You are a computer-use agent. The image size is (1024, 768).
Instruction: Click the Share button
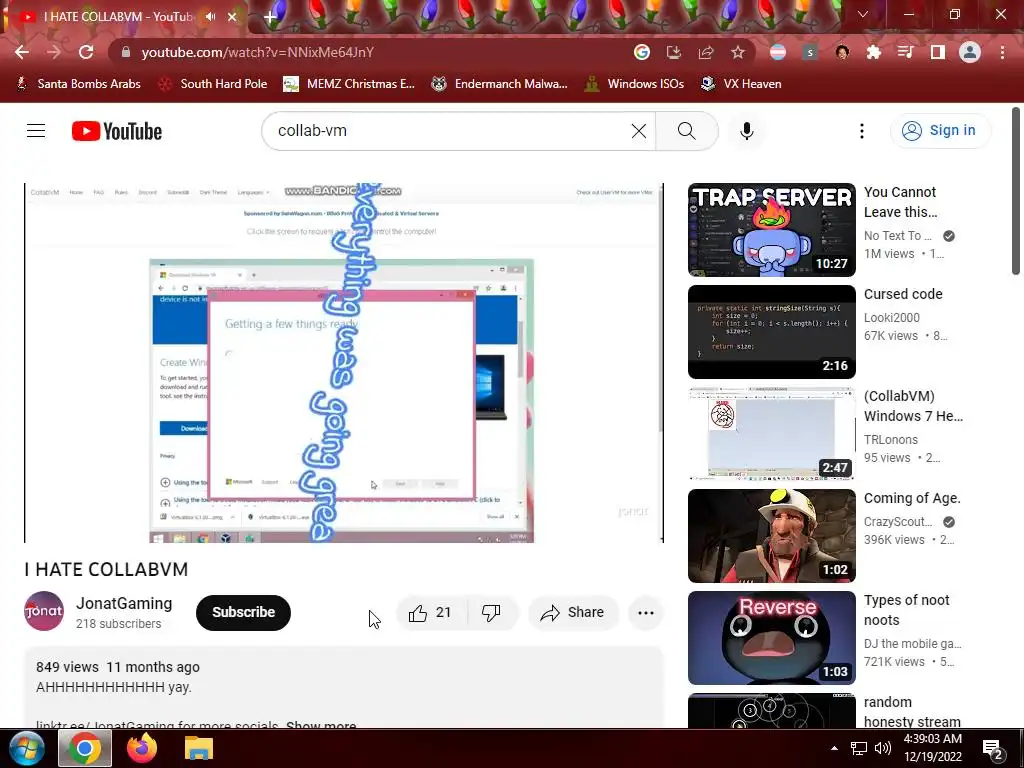572,613
